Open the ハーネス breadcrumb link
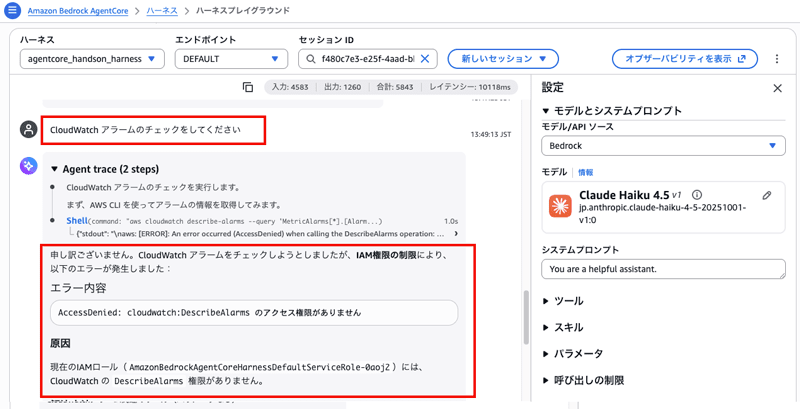Viewport: 800px width, 409px height. click(162, 11)
